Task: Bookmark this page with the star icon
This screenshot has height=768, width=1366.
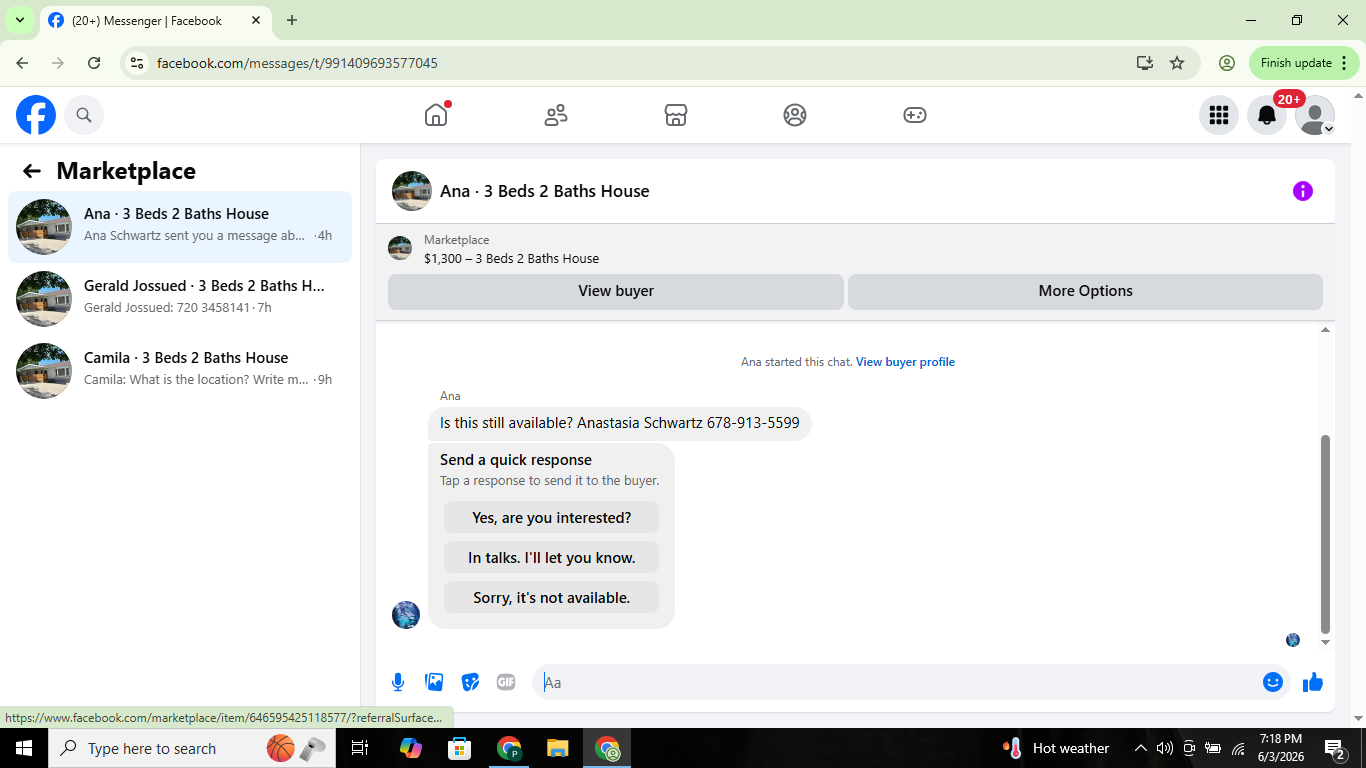Action: coord(1177,63)
